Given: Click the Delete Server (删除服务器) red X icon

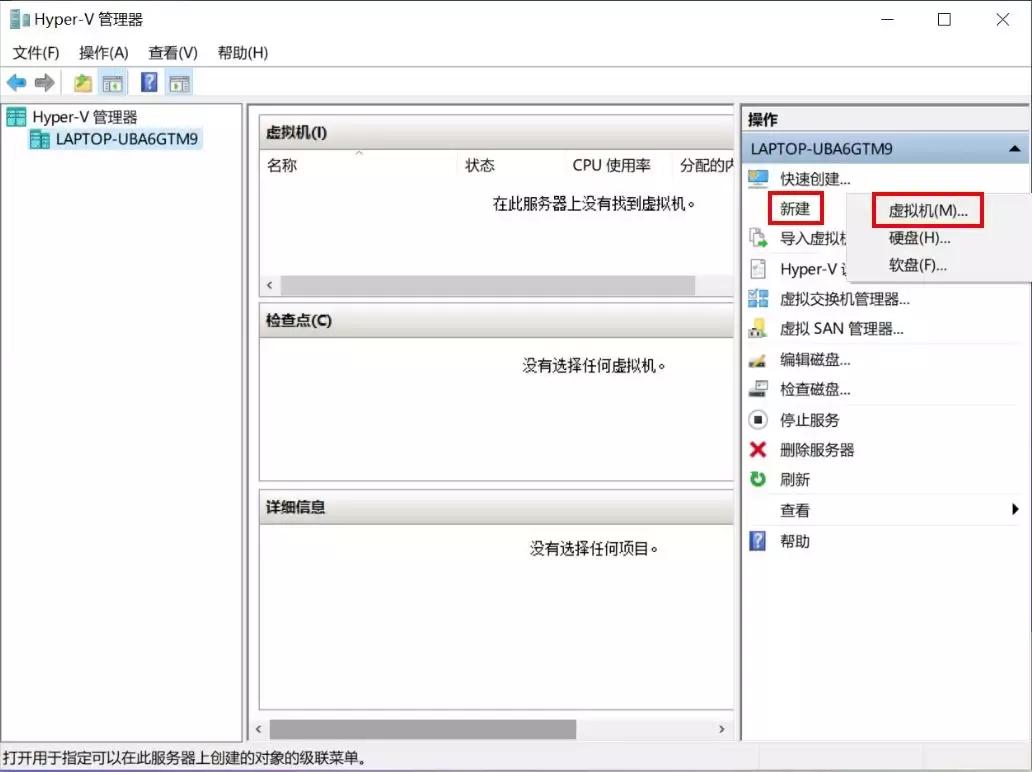Looking at the screenshot, I should point(758,450).
